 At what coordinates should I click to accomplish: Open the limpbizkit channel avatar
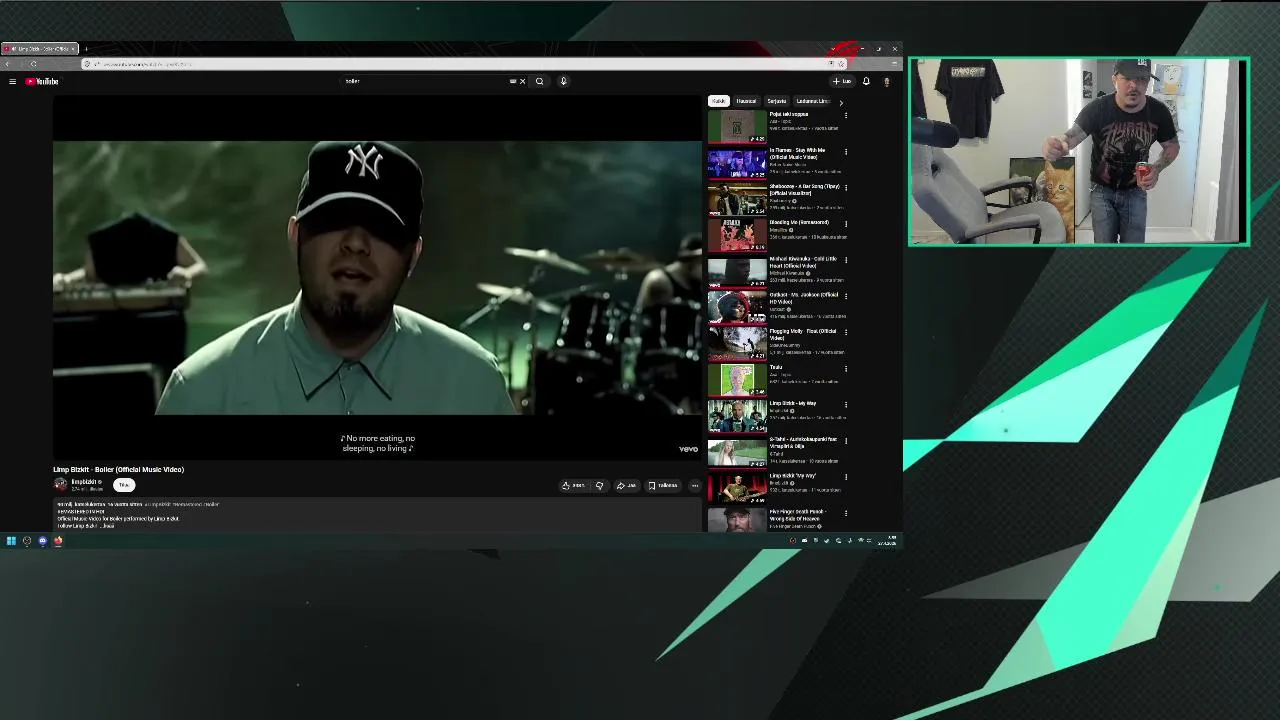pyautogui.click(x=60, y=484)
